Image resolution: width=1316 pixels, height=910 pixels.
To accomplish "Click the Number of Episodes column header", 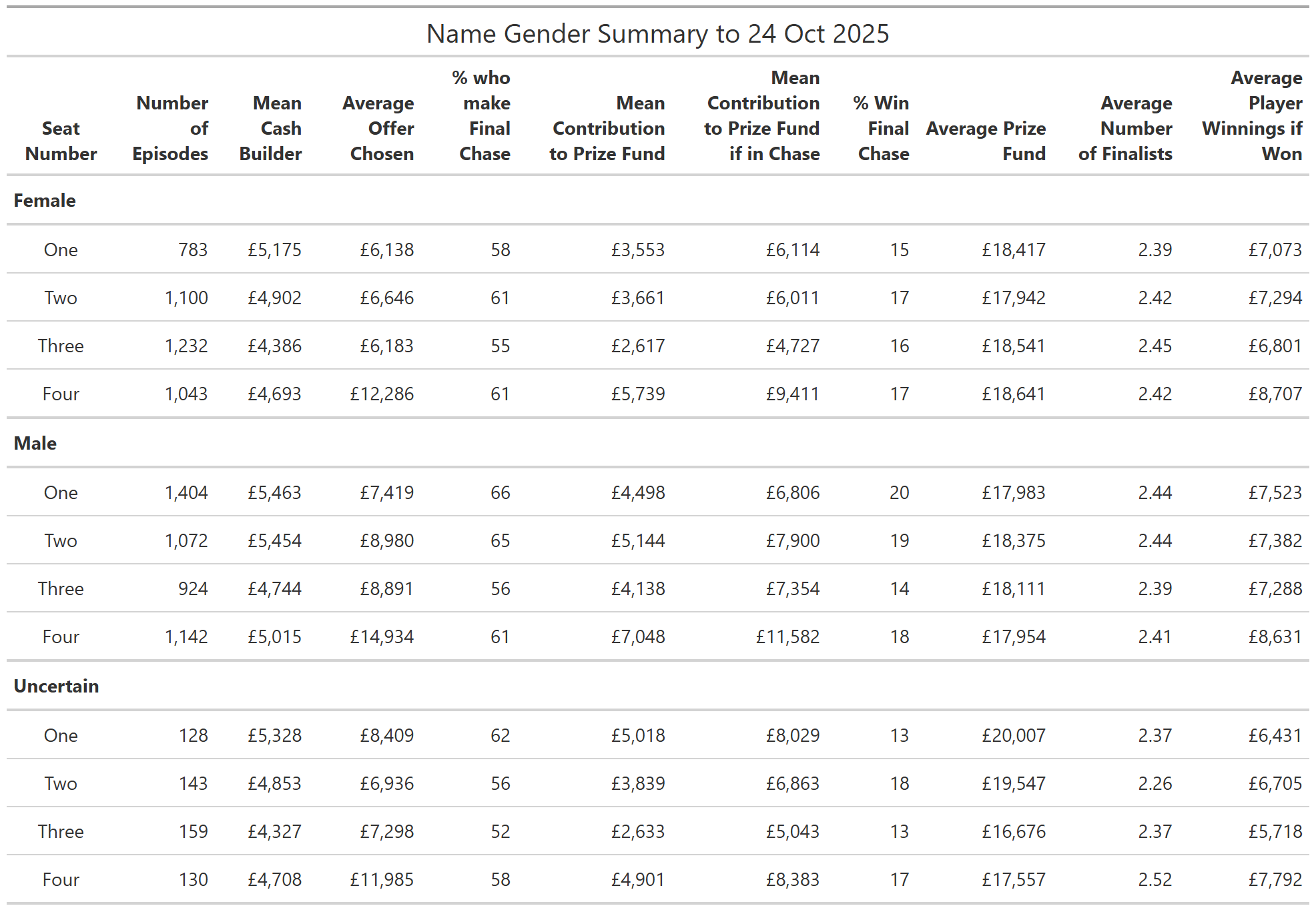I will point(171,128).
